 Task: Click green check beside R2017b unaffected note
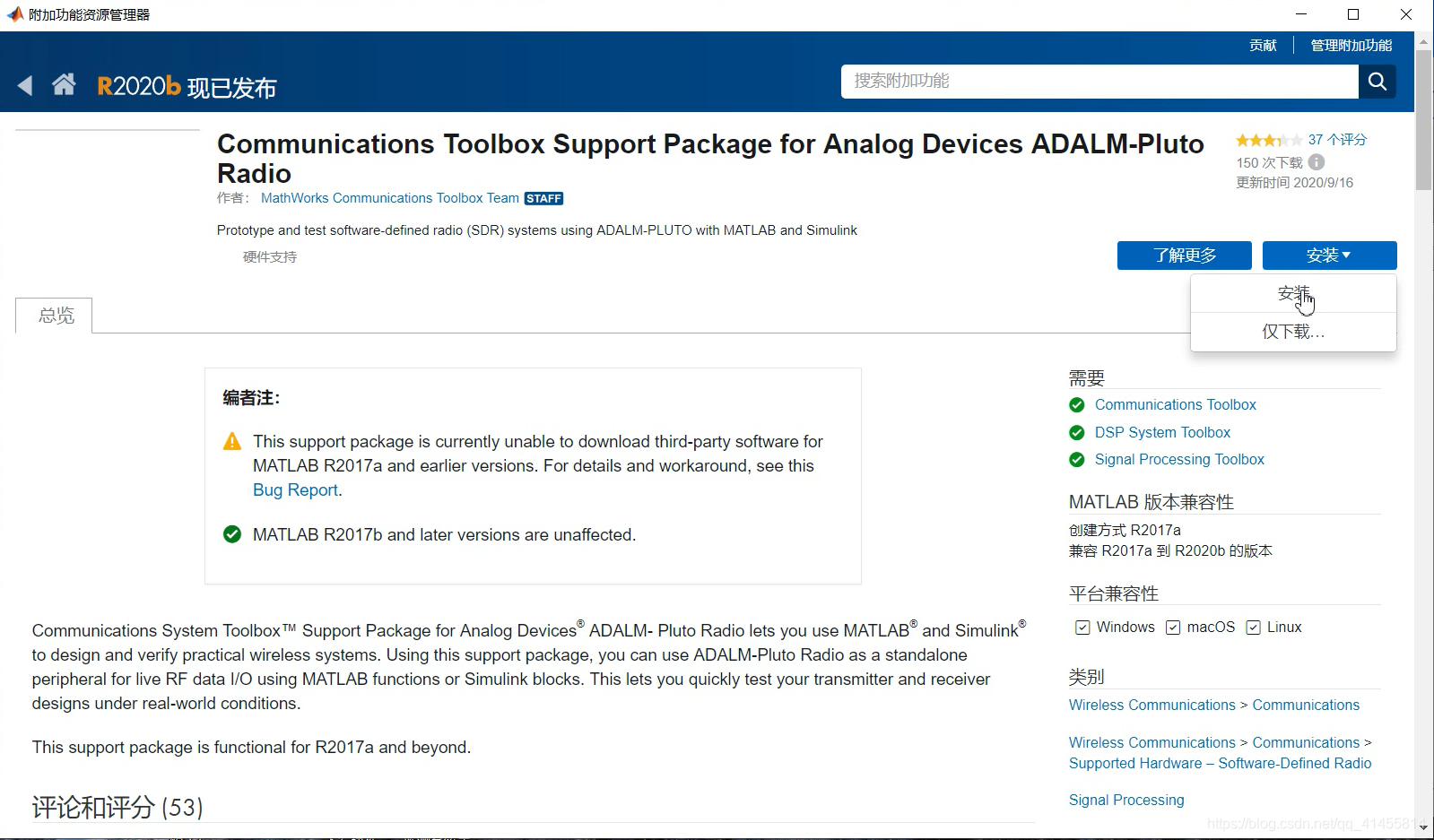(232, 535)
